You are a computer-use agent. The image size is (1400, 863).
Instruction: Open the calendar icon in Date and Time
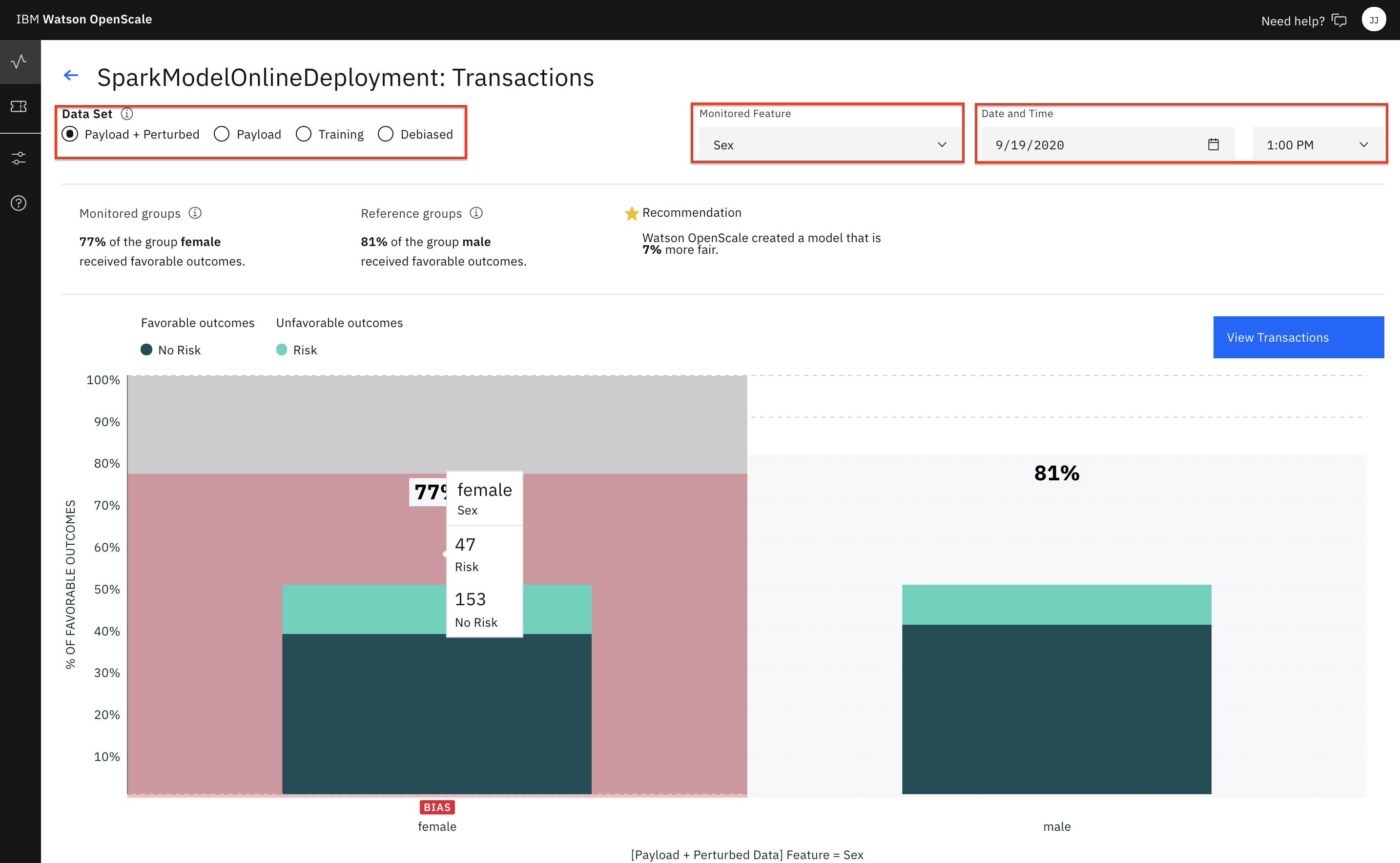[1213, 144]
